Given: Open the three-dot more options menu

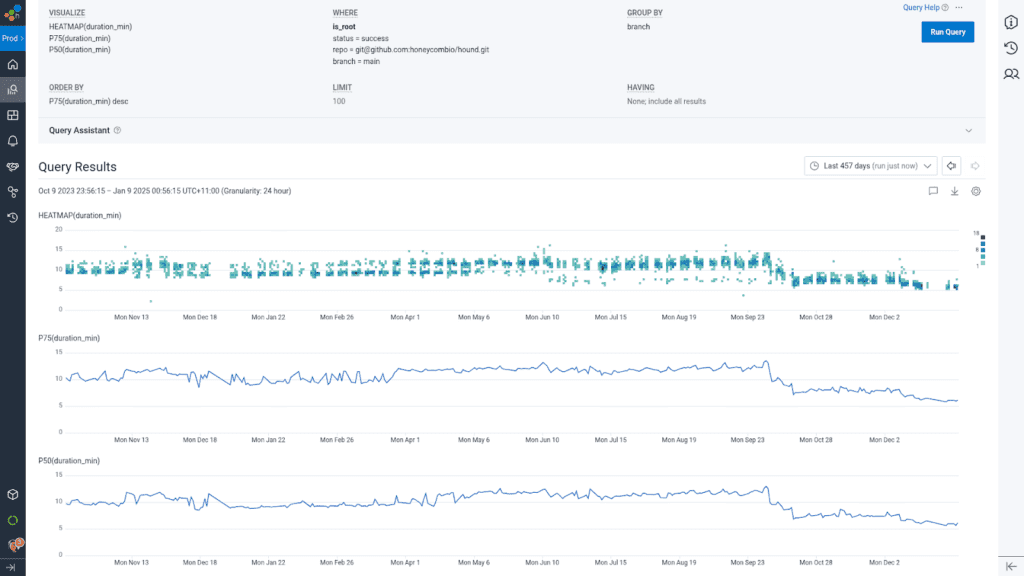Looking at the screenshot, I should 959,8.
